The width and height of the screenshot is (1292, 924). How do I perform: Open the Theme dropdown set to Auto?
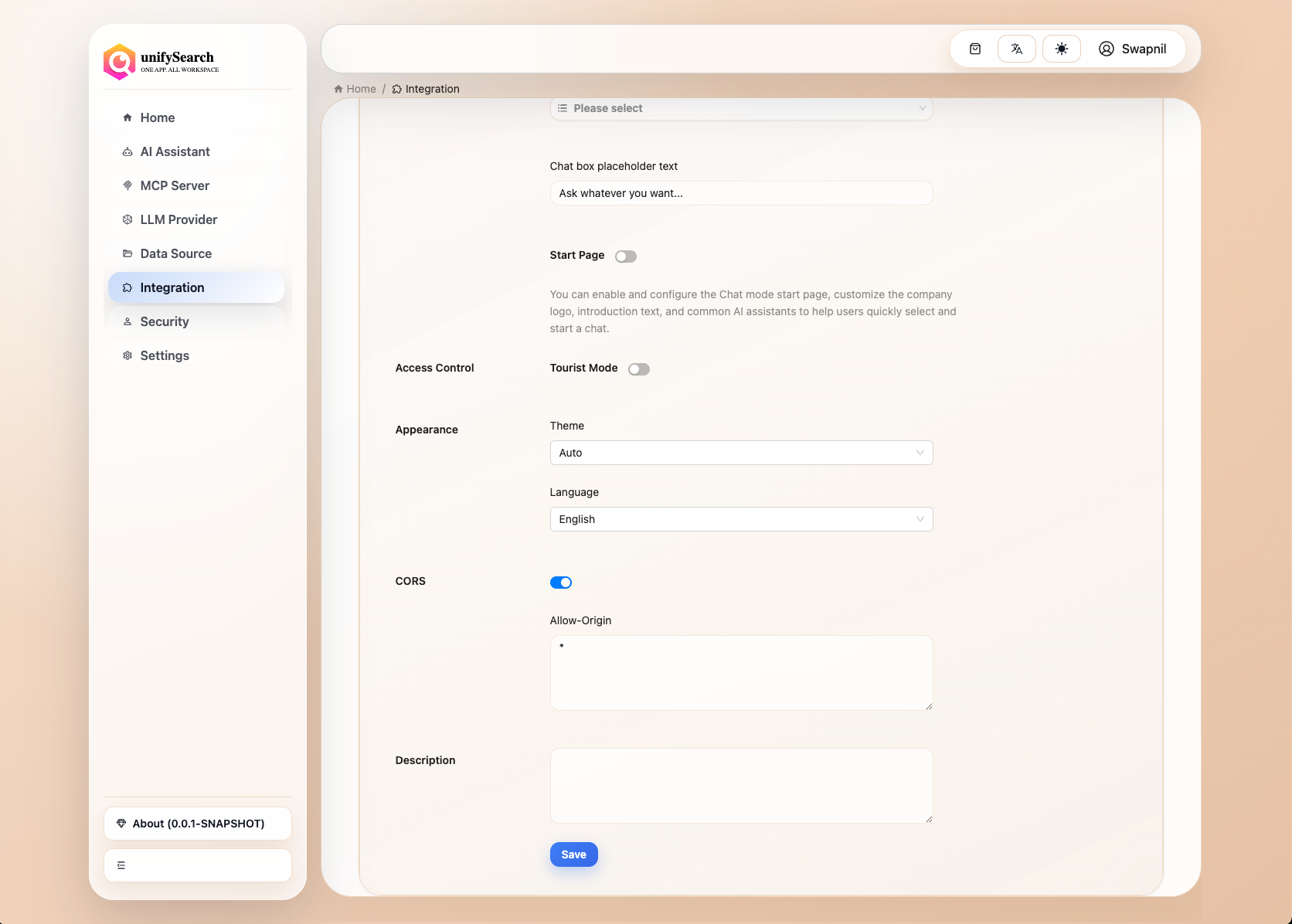click(x=741, y=453)
